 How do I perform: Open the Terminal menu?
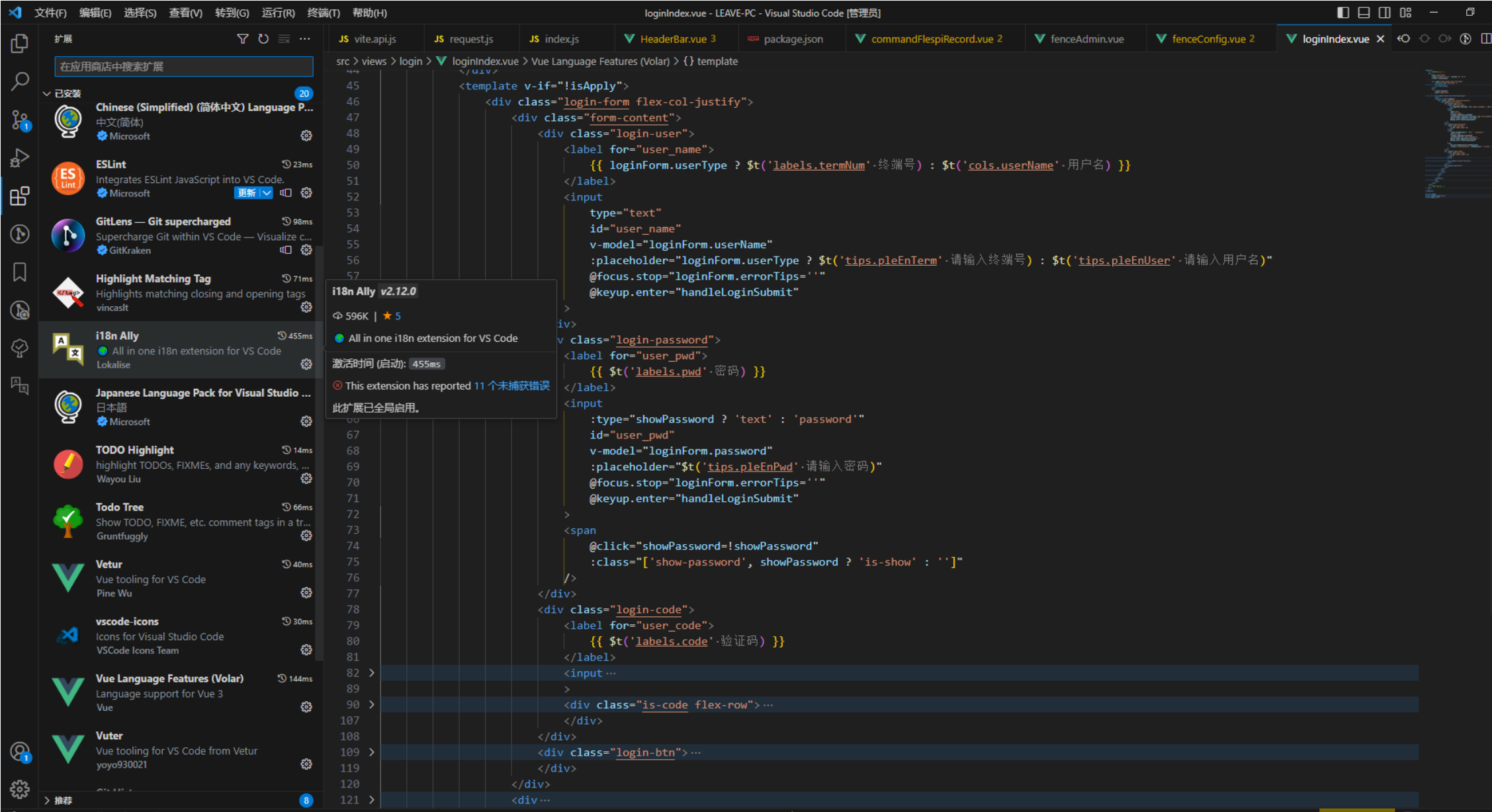(323, 13)
